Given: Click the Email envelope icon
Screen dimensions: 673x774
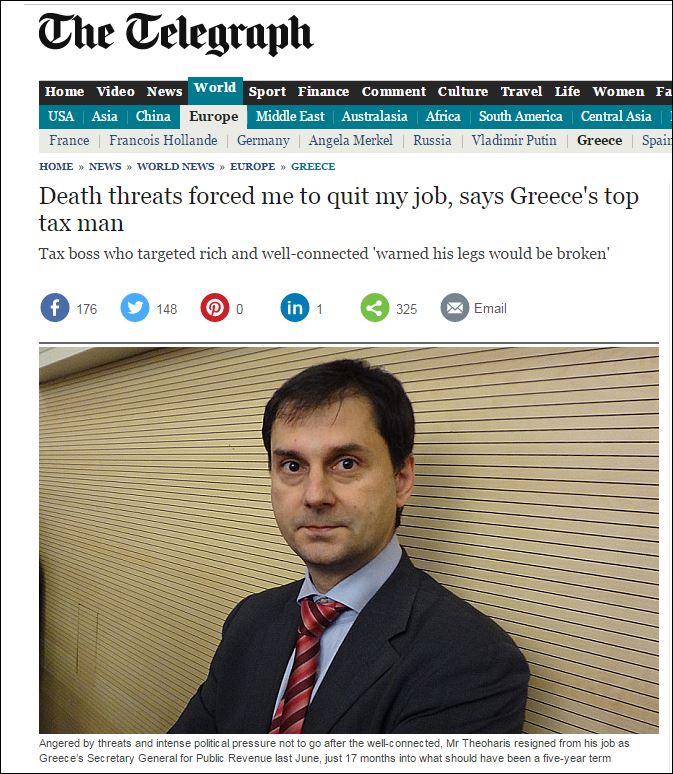Looking at the screenshot, I should pyautogui.click(x=455, y=308).
